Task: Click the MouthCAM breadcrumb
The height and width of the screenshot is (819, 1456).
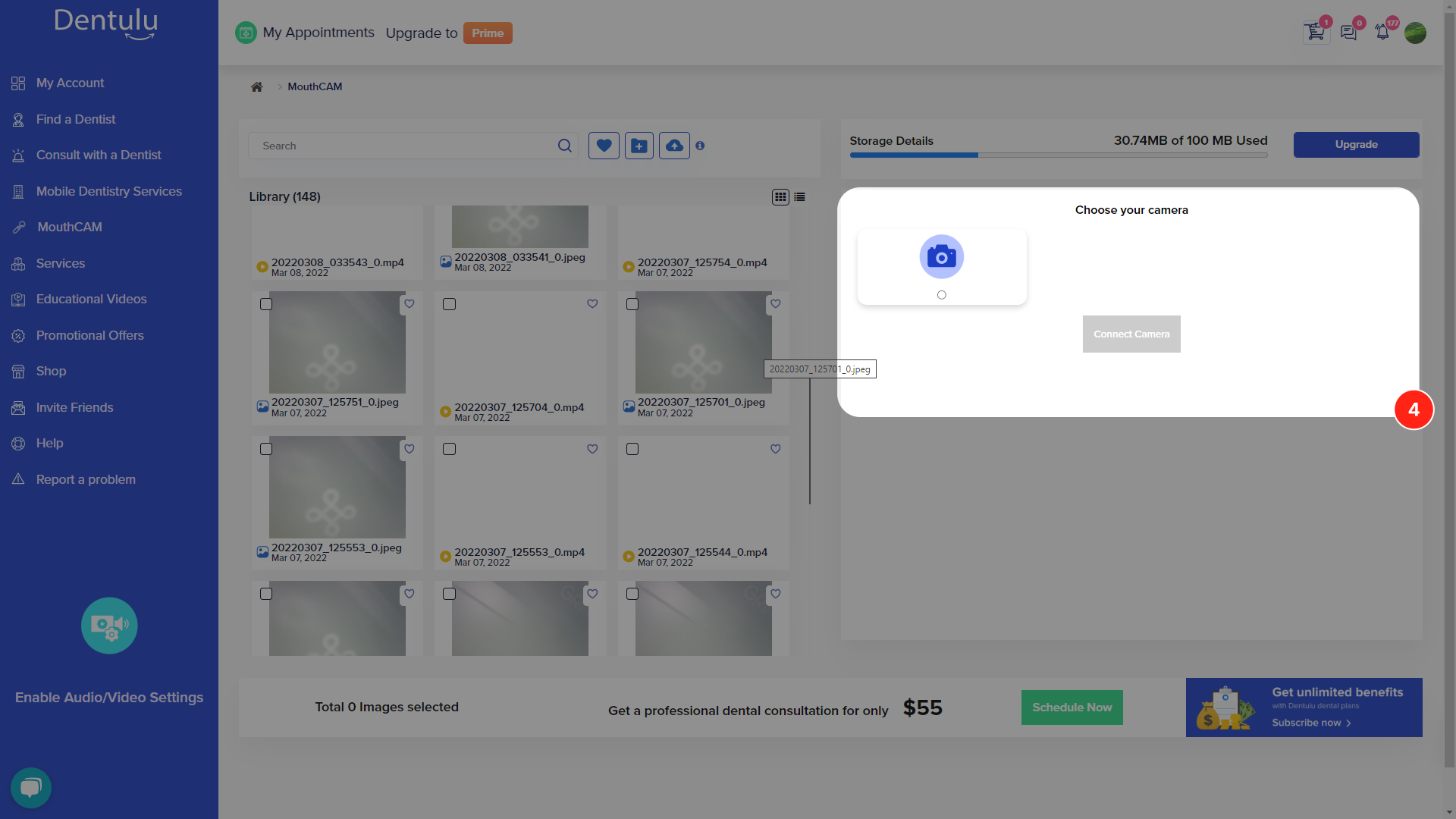Action: point(315,86)
